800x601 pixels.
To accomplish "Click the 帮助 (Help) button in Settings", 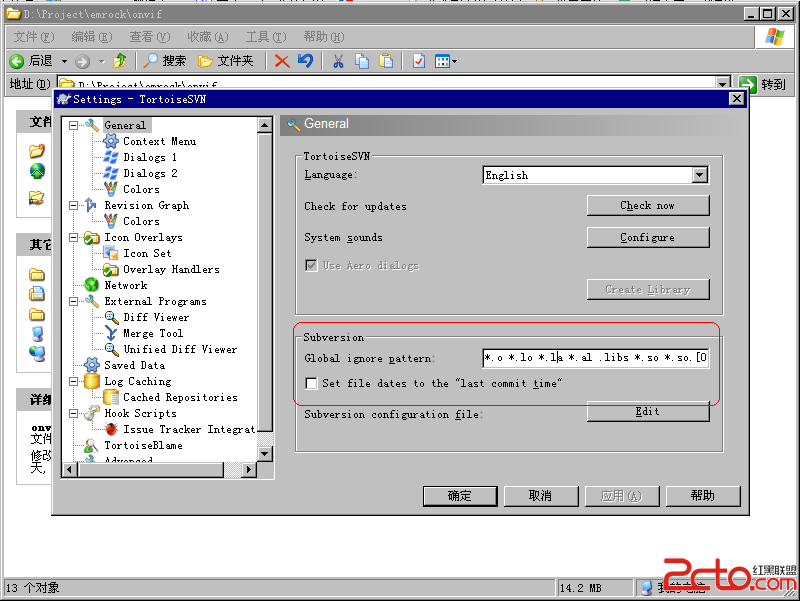I will (703, 495).
